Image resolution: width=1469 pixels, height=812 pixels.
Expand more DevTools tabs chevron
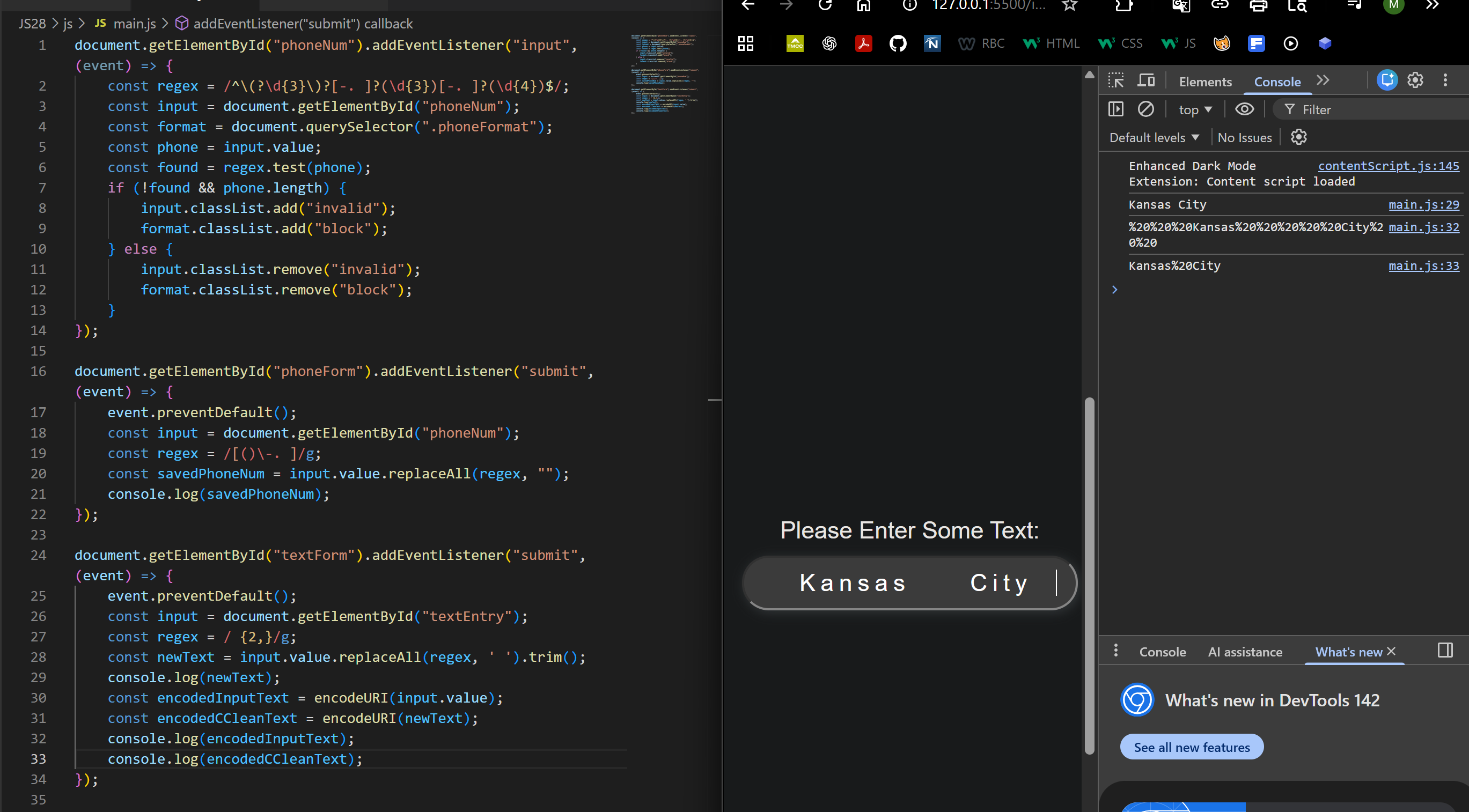click(x=1323, y=80)
